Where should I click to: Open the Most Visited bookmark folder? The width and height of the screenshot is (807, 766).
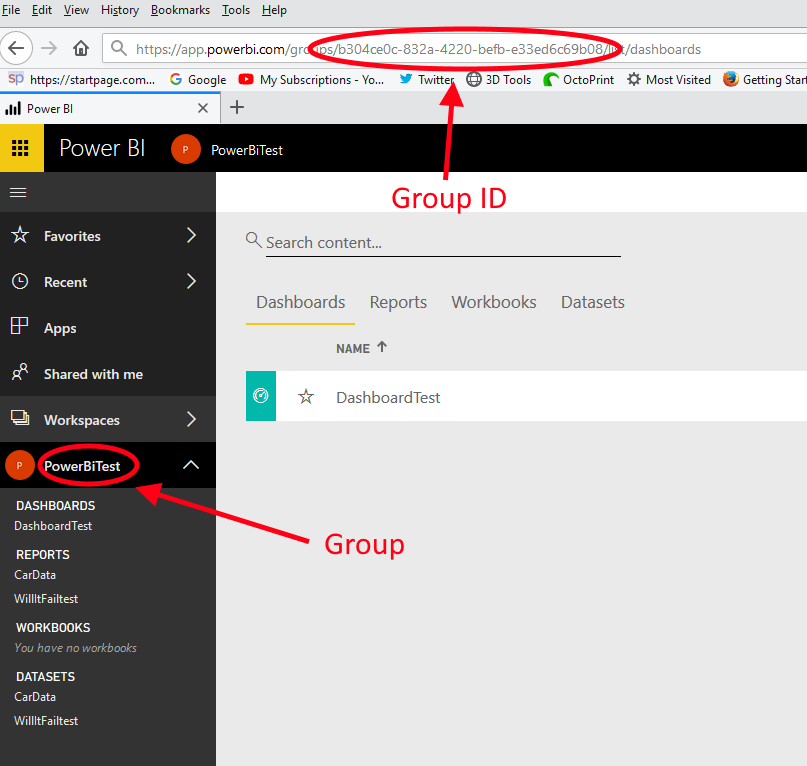point(669,79)
